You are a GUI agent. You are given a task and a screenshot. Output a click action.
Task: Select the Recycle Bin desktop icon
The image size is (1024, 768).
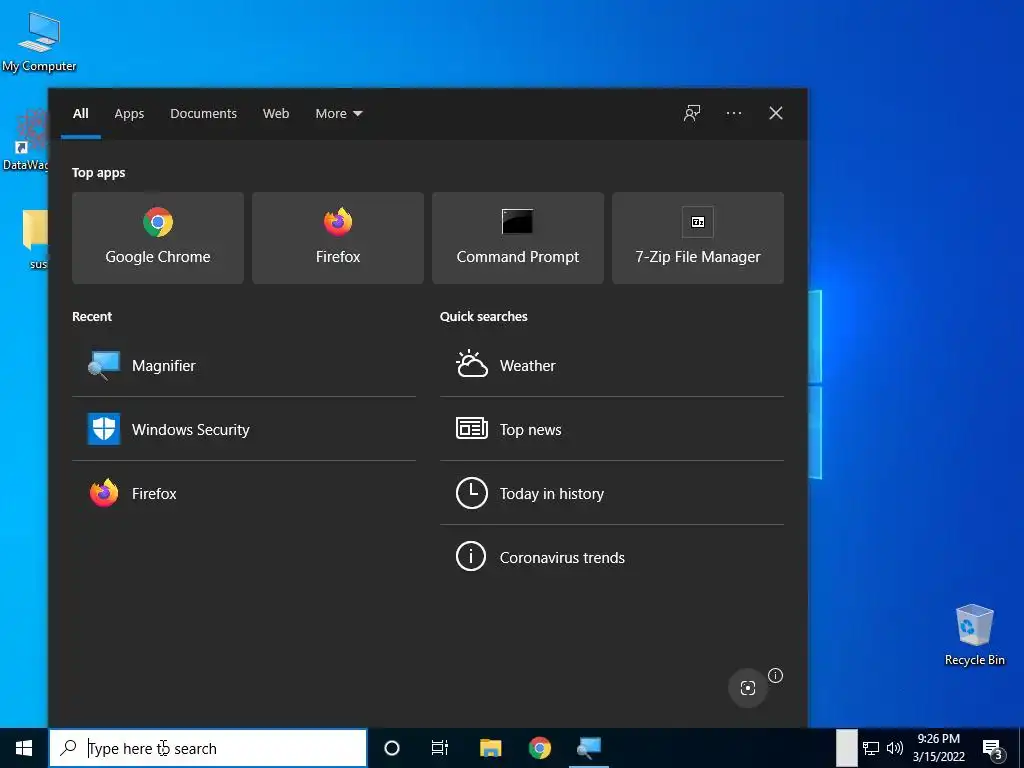[974, 635]
